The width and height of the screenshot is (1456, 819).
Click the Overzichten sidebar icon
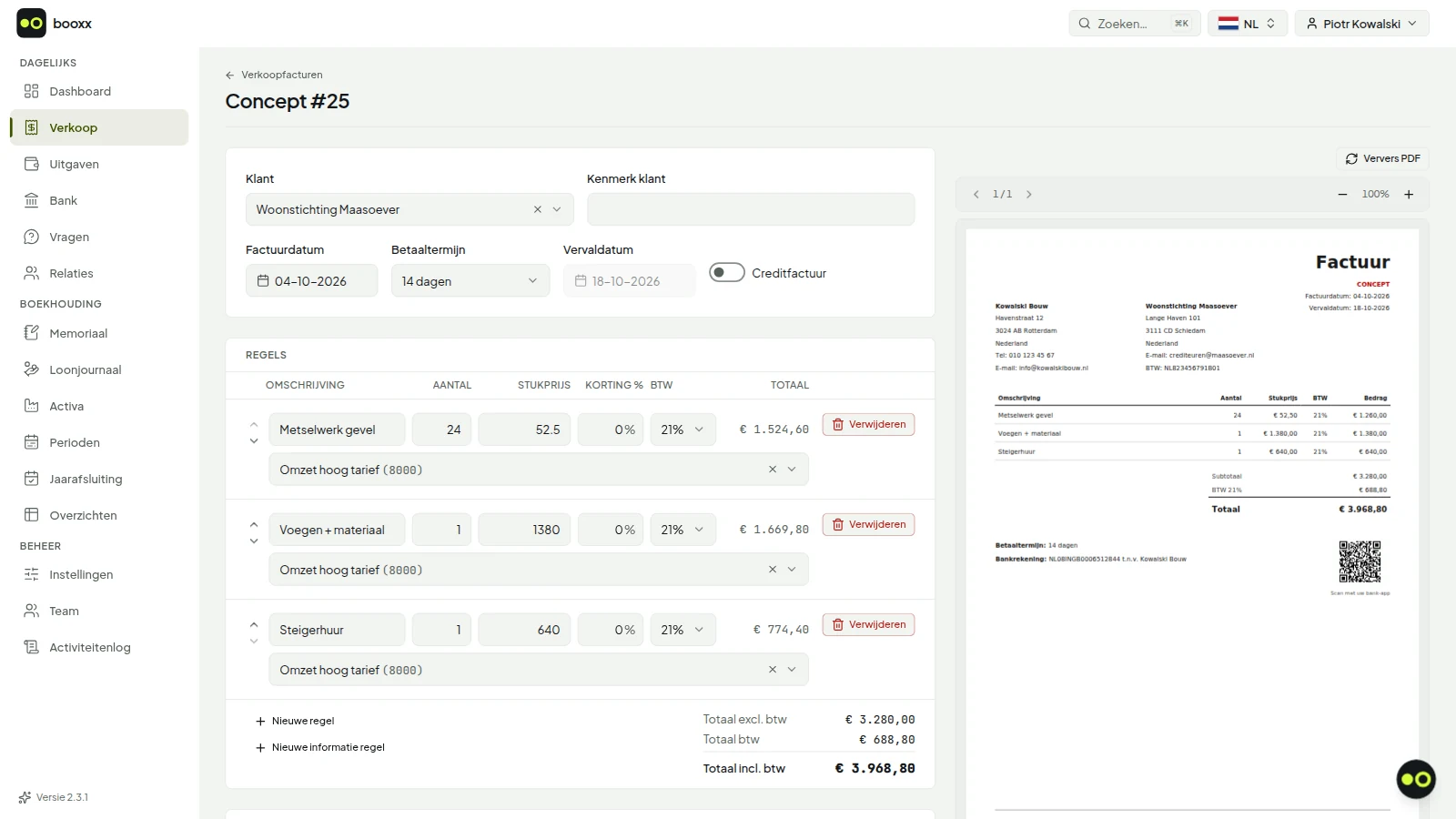click(x=32, y=515)
